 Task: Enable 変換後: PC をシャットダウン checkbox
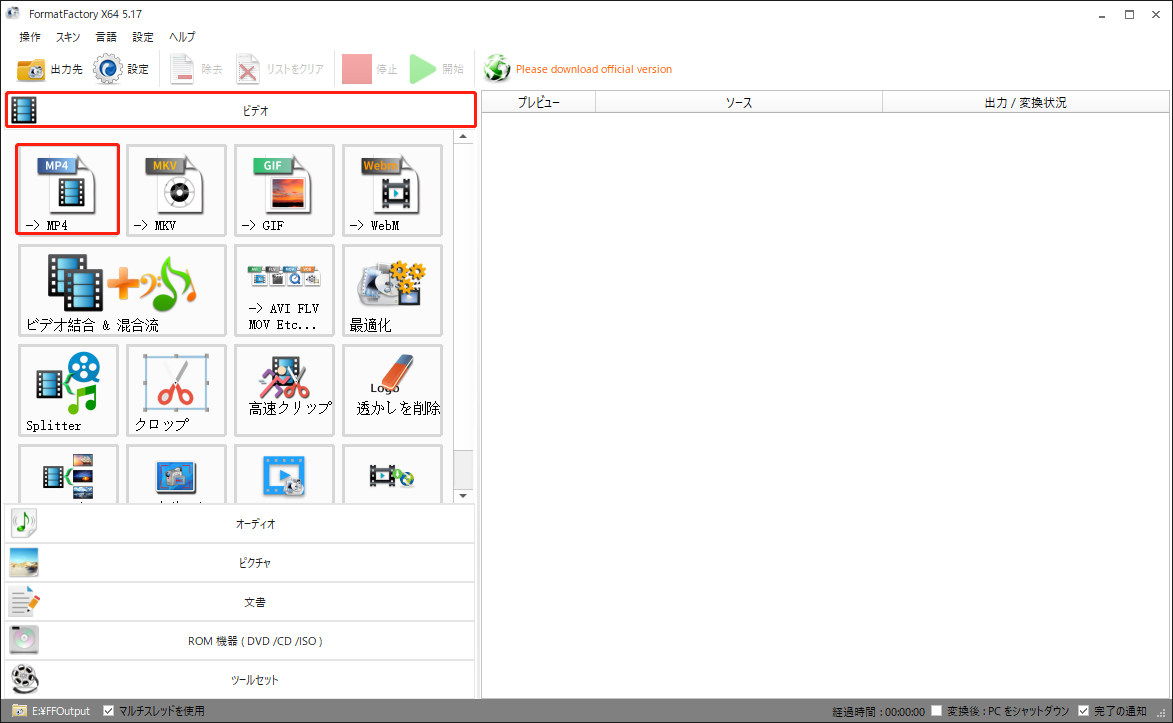click(x=937, y=711)
